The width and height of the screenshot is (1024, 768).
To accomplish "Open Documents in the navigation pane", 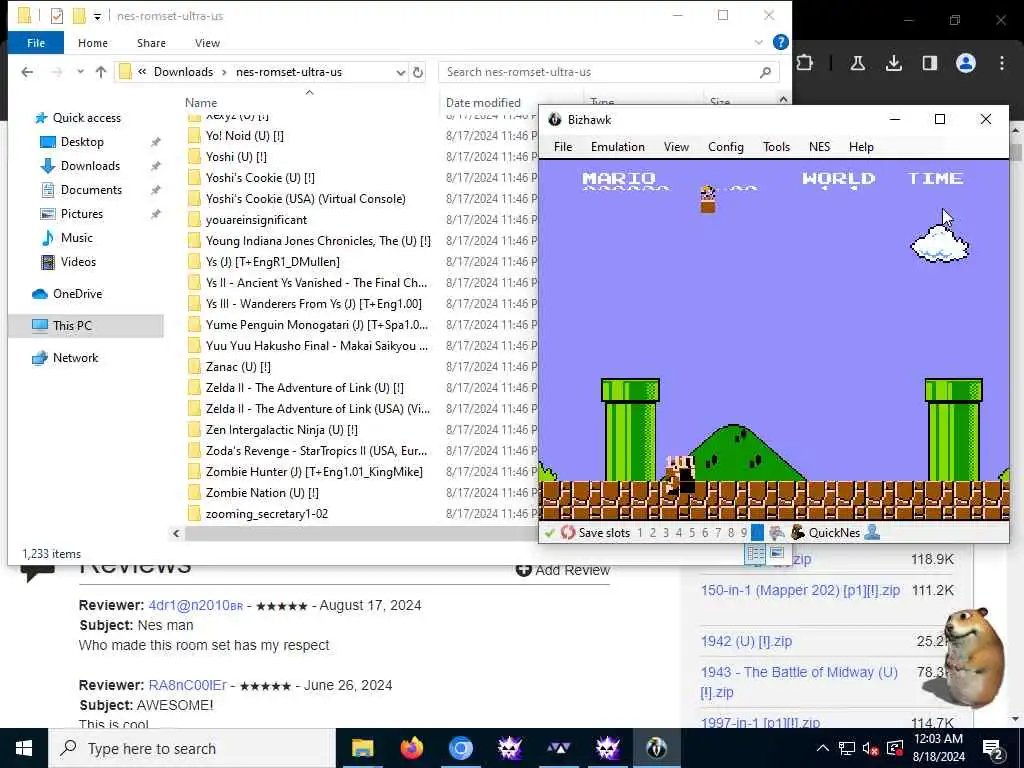I will click(91, 190).
